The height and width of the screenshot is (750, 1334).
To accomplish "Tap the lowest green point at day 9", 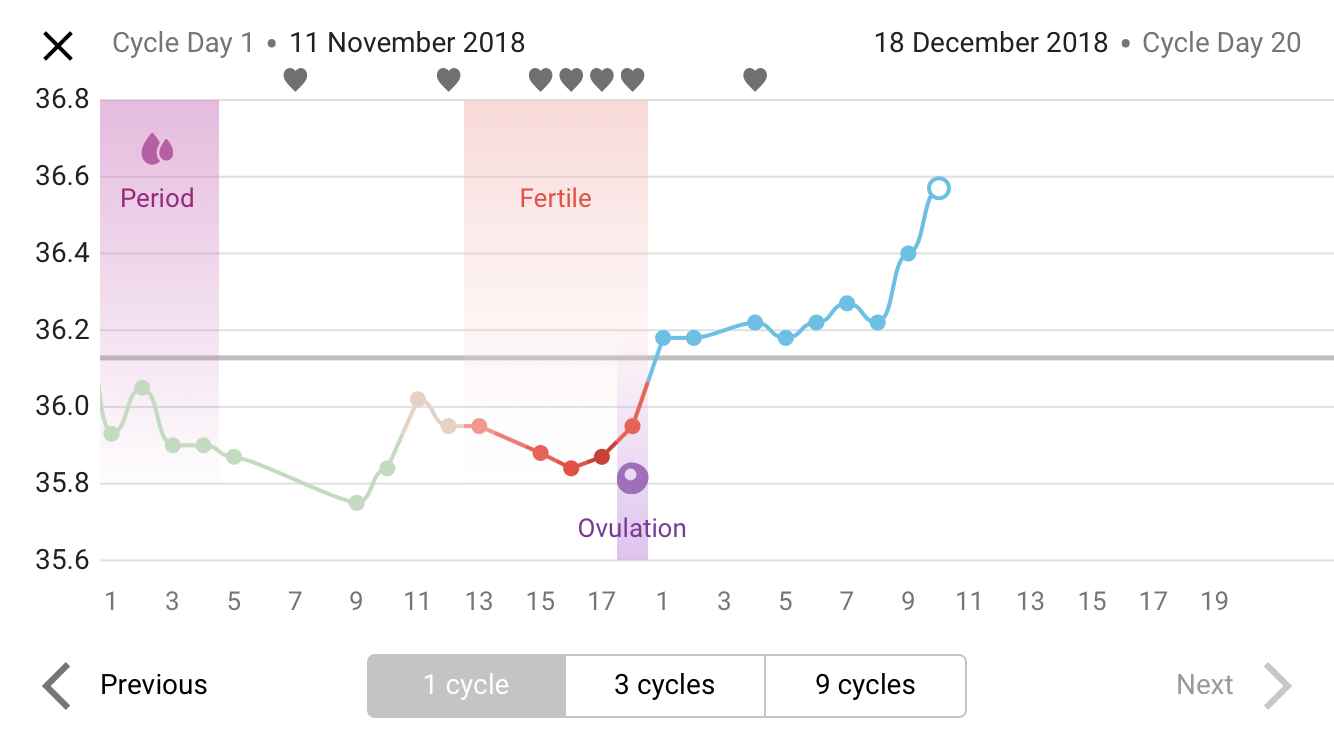I will [356, 503].
